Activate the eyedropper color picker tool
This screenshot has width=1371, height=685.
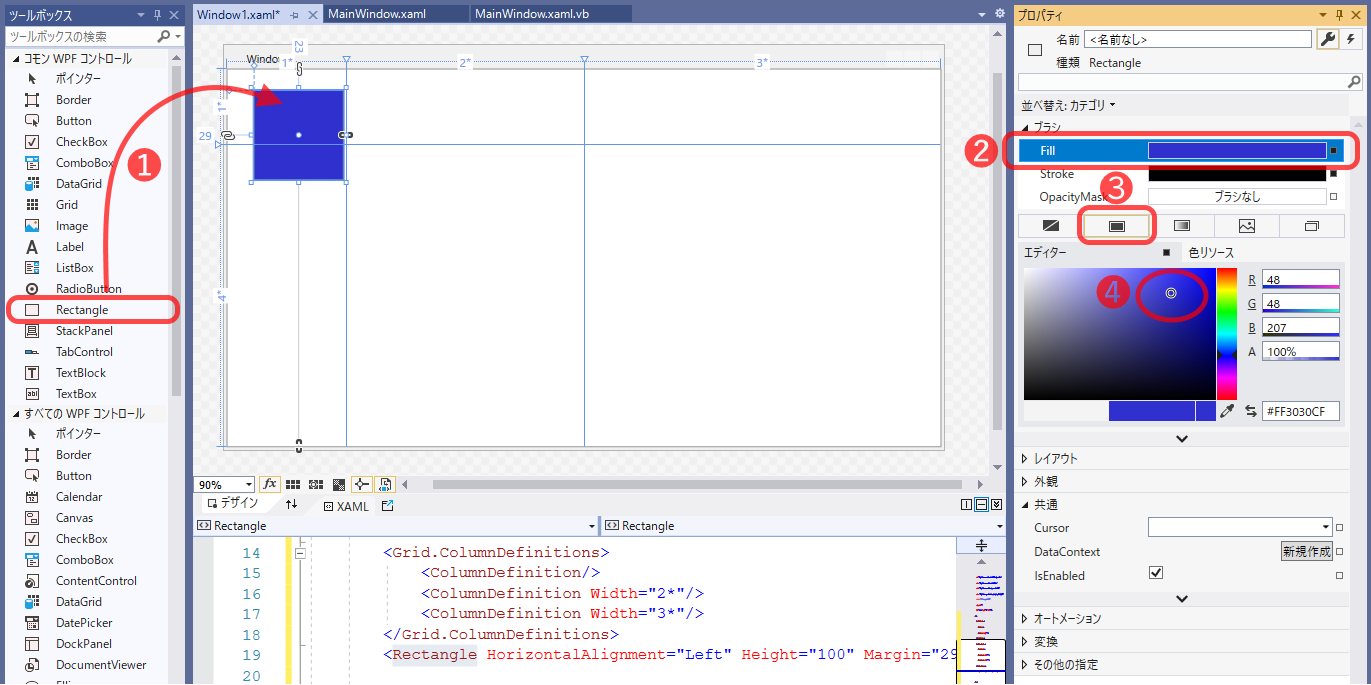click(1227, 411)
